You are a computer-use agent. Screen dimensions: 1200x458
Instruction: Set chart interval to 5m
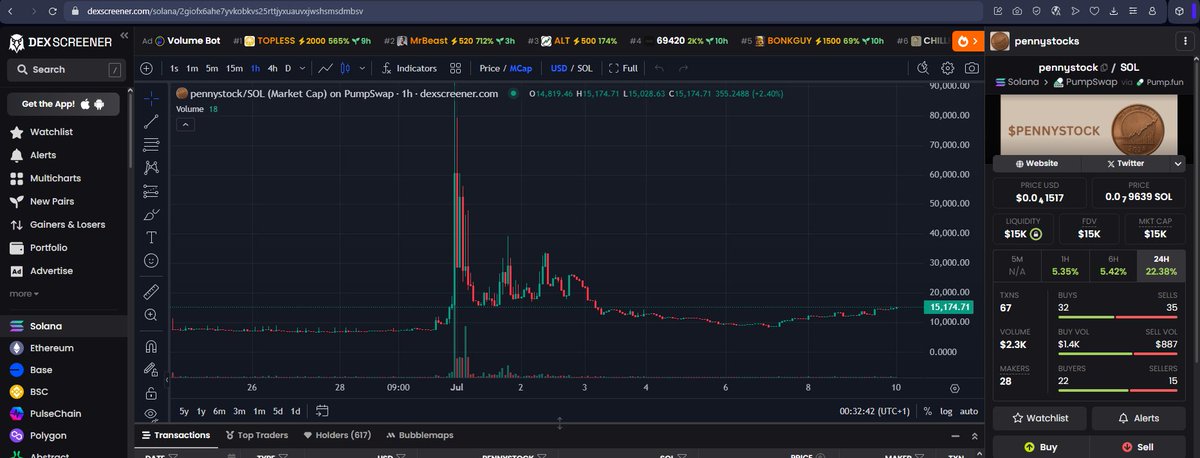[212, 68]
